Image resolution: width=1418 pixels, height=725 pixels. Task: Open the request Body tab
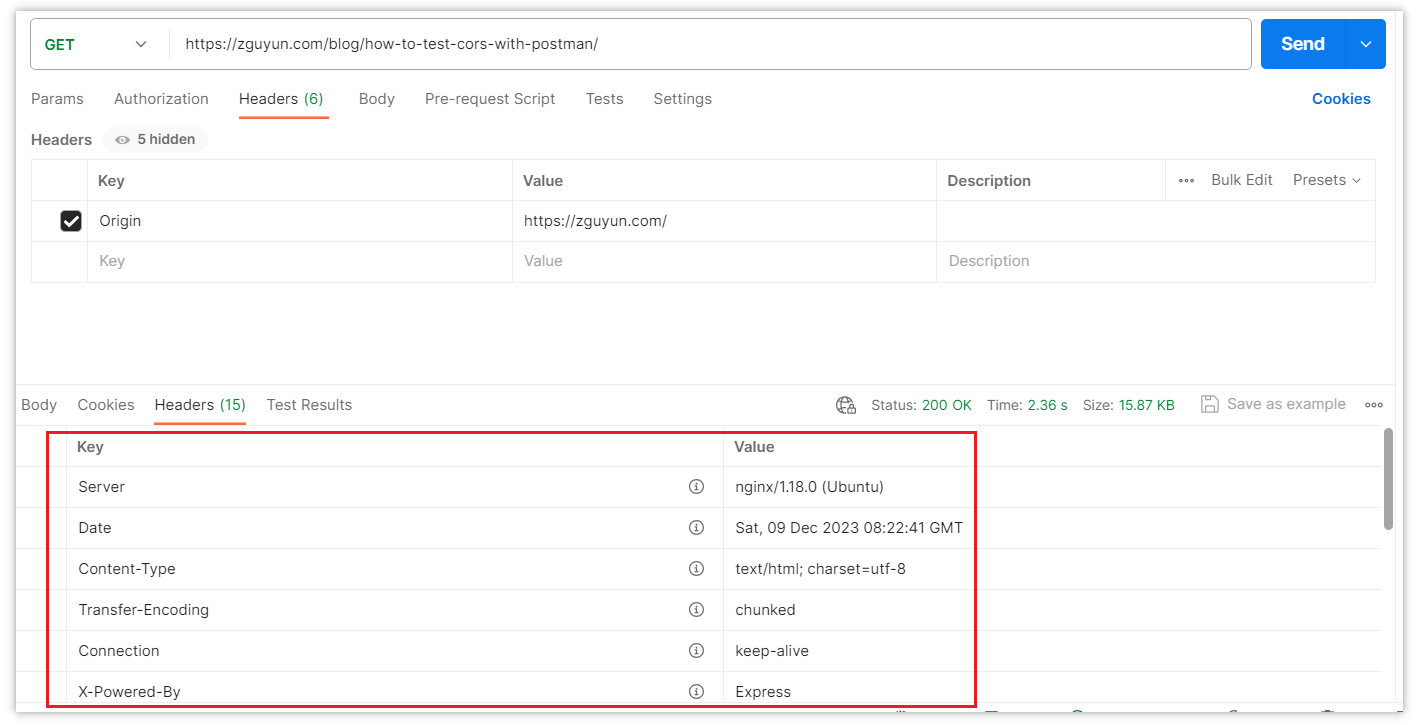[377, 99]
